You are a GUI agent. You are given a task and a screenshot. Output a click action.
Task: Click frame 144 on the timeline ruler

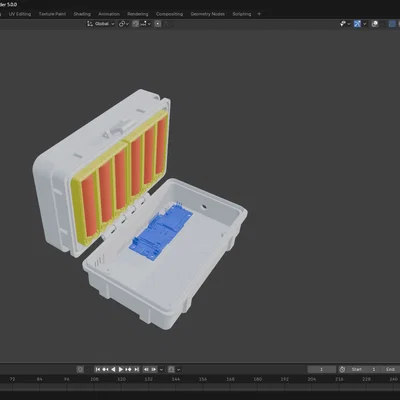pos(176,379)
